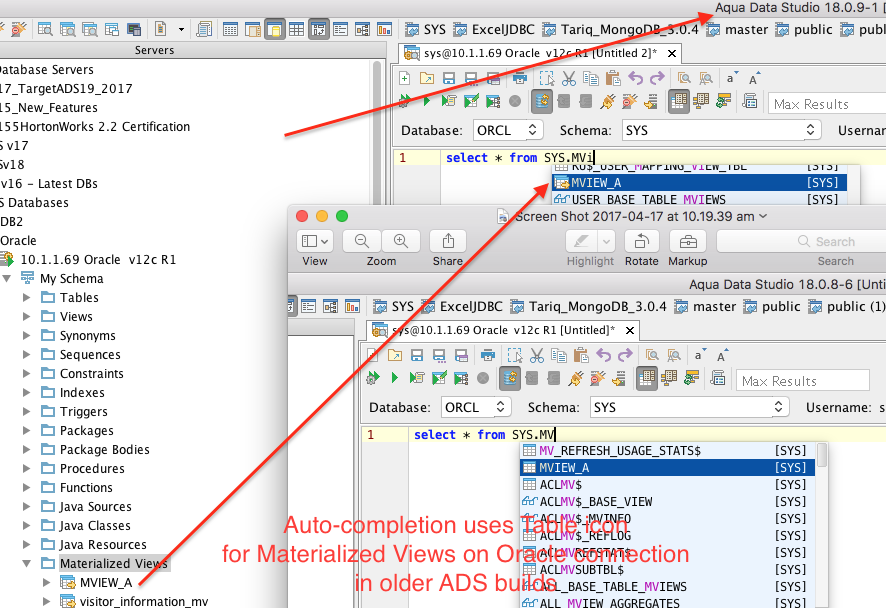The height and width of the screenshot is (608, 886).
Task: Click the Rotate icon in Preview
Action: pos(641,241)
